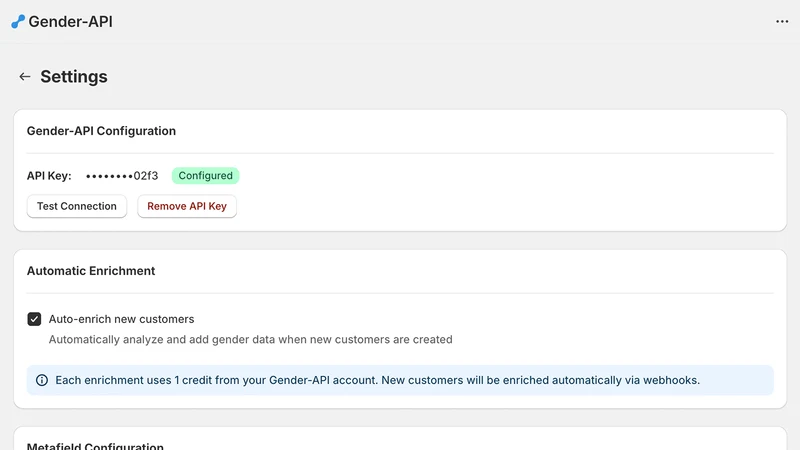Click the Metafield Configuration heading
The image size is (800, 450).
click(x=95, y=445)
